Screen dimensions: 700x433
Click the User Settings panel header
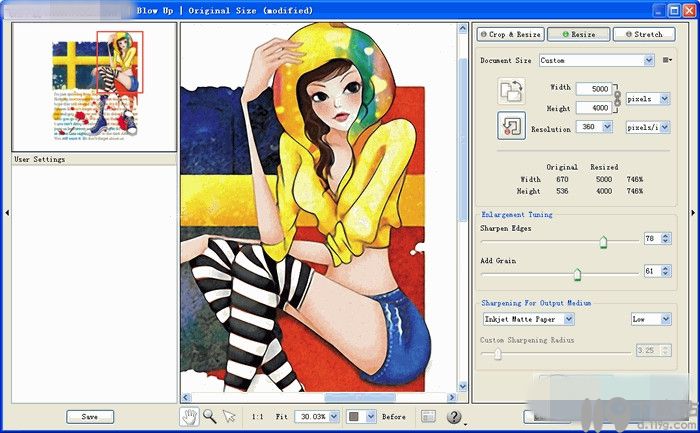click(94, 159)
